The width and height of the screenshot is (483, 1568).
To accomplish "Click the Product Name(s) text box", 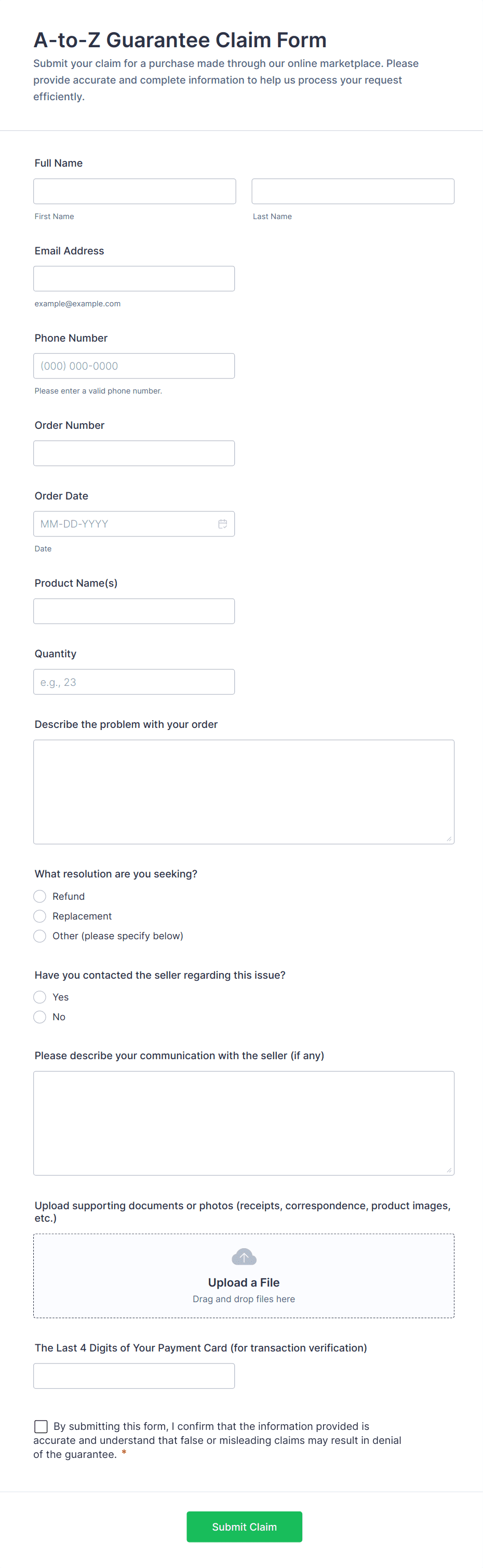I will pyautogui.click(x=134, y=611).
